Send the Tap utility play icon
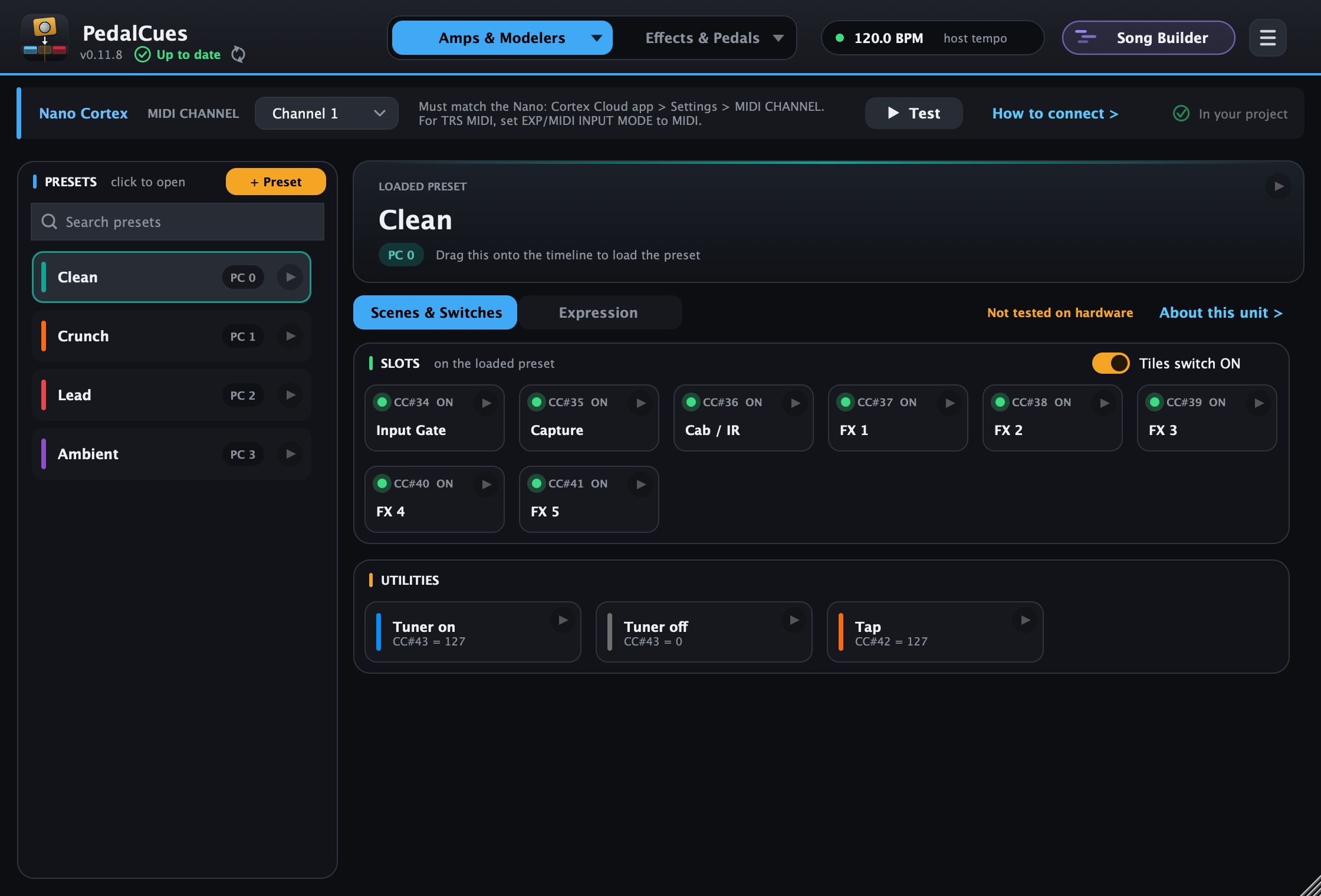 point(1026,620)
